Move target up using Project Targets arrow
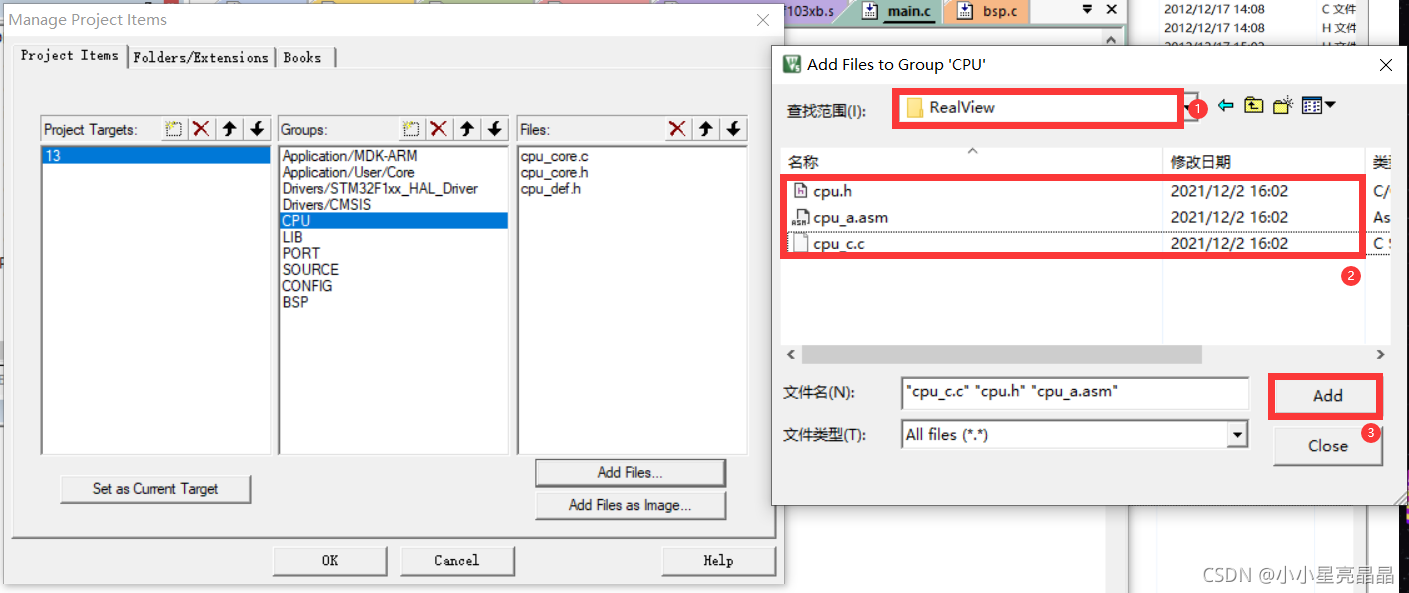1409x593 pixels. click(230, 129)
